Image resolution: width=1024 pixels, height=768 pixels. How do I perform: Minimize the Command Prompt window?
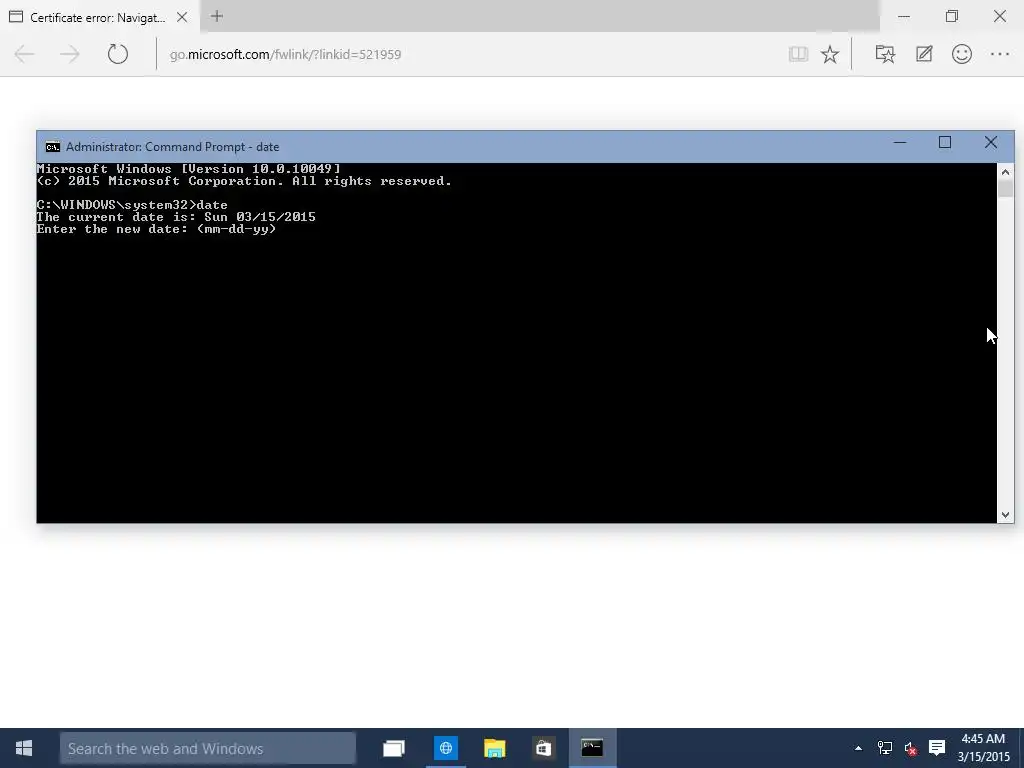[900, 142]
